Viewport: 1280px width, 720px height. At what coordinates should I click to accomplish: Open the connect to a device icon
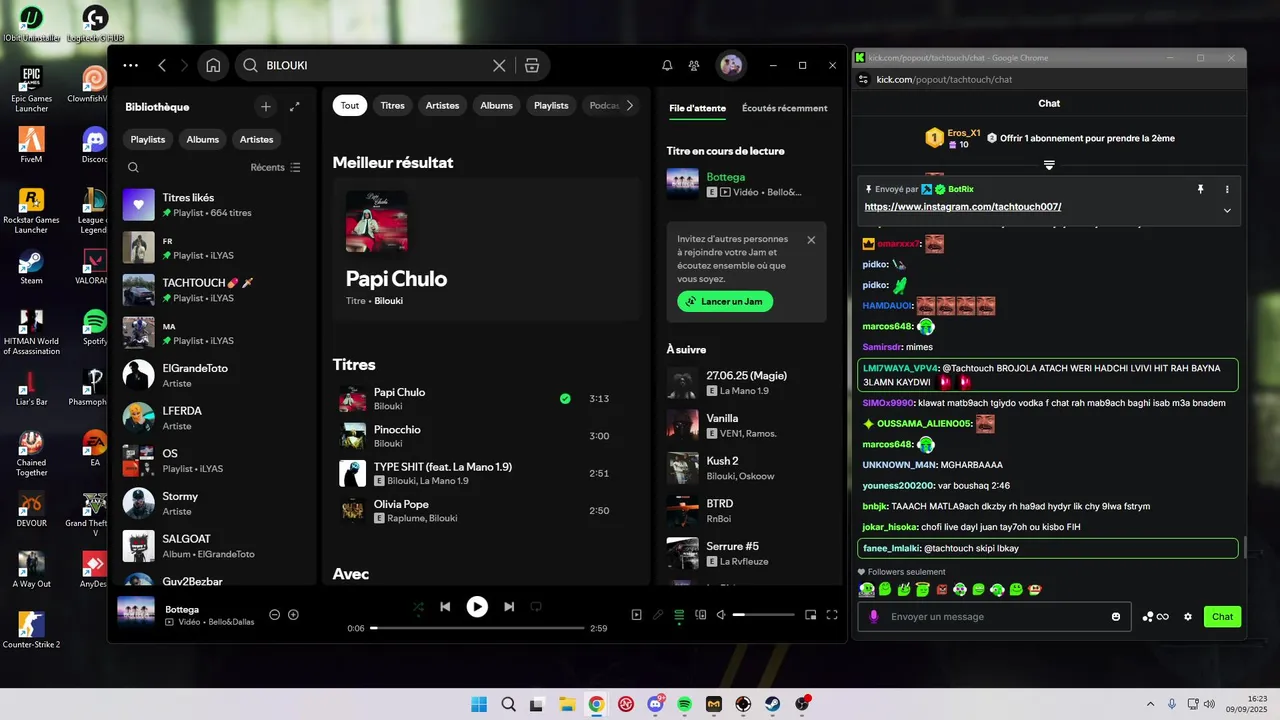[700, 615]
